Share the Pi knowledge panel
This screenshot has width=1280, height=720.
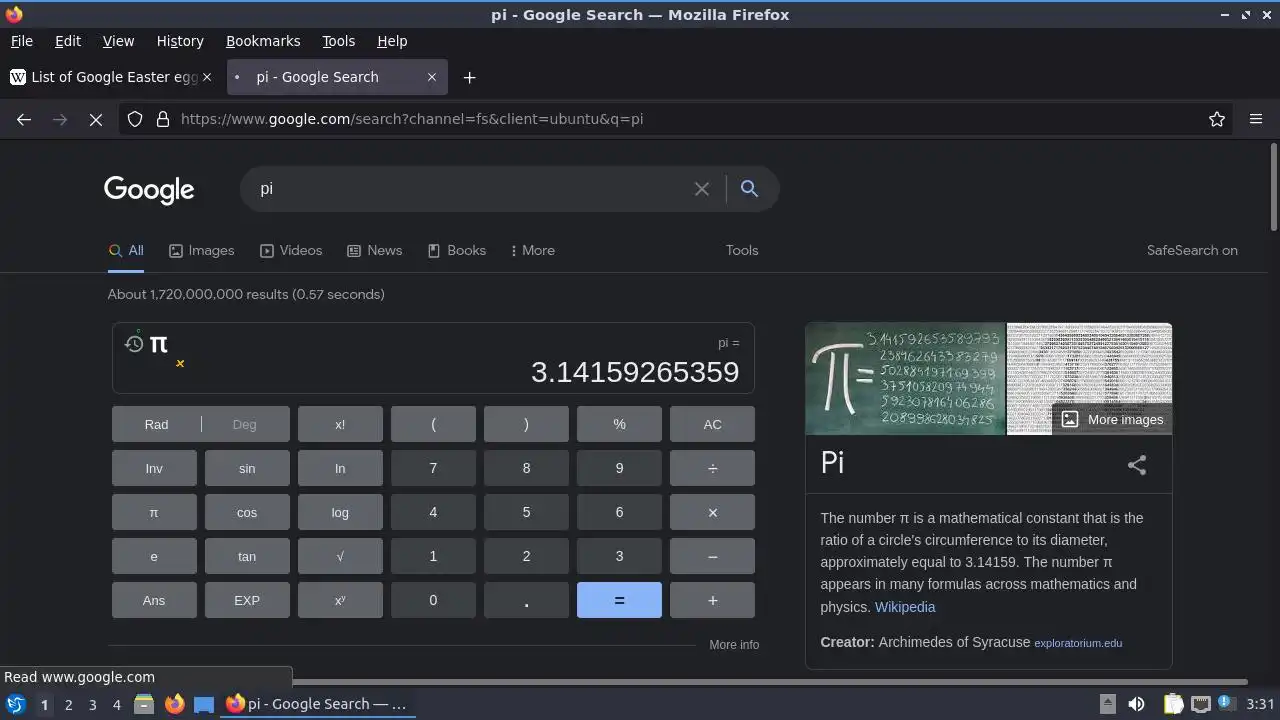click(1137, 465)
